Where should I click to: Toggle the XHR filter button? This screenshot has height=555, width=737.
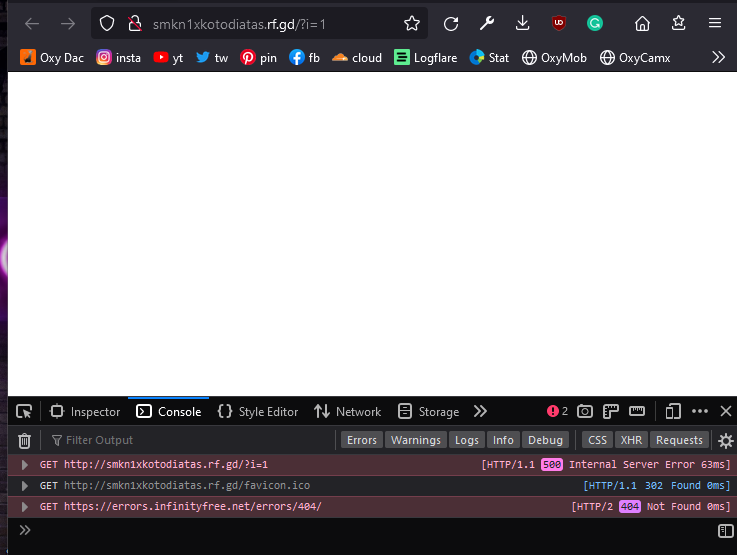(x=630, y=440)
